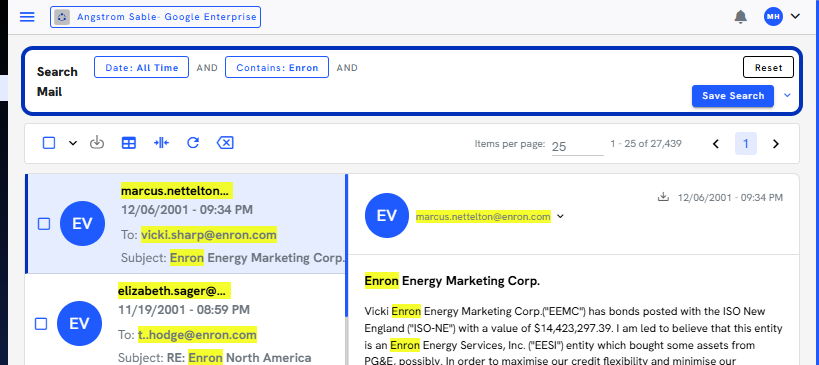Go to next page of results
819x365 pixels.
(776, 144)
